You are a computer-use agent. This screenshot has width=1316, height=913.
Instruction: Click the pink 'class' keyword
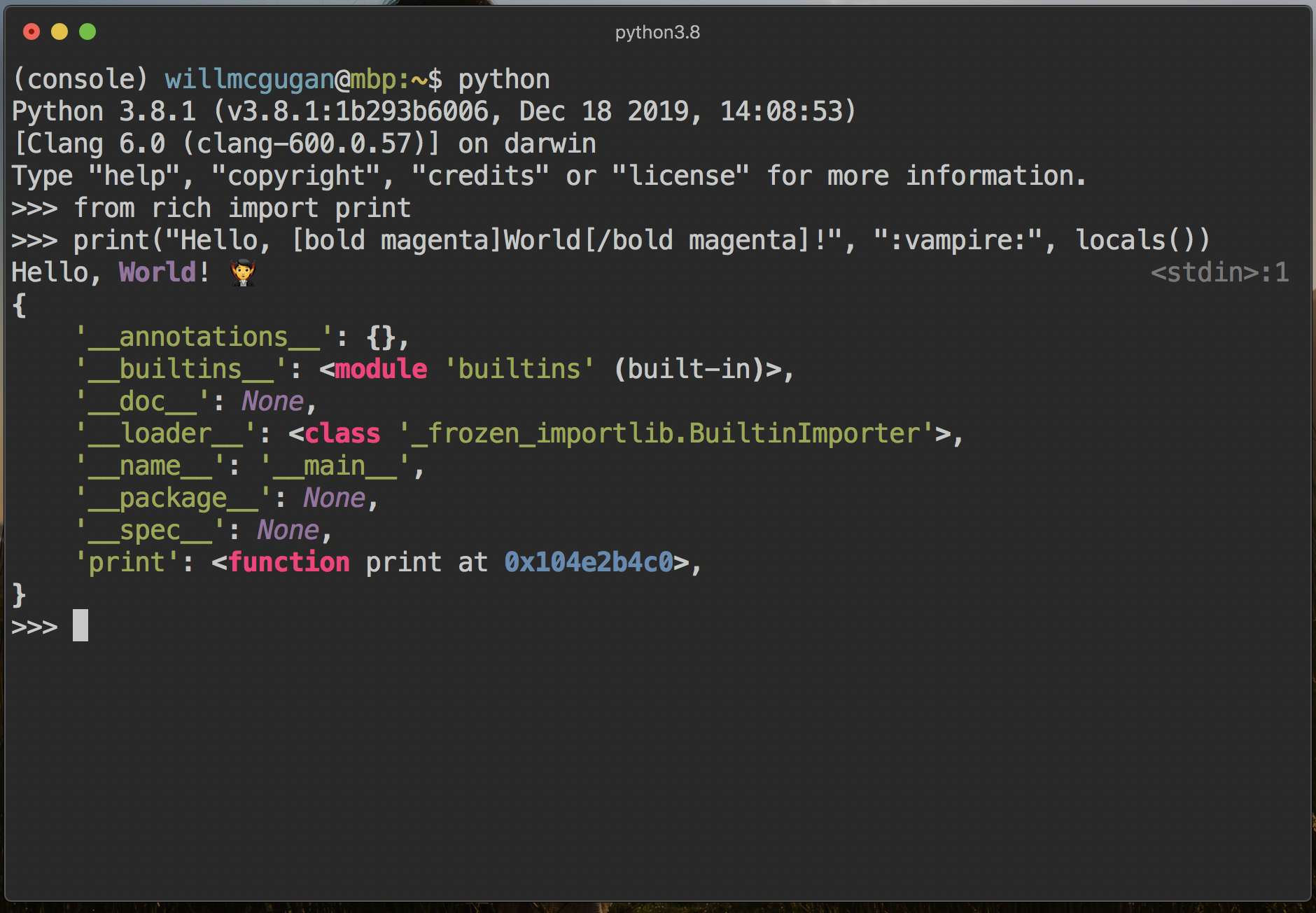pyautogui.click(x=342, y=433)
